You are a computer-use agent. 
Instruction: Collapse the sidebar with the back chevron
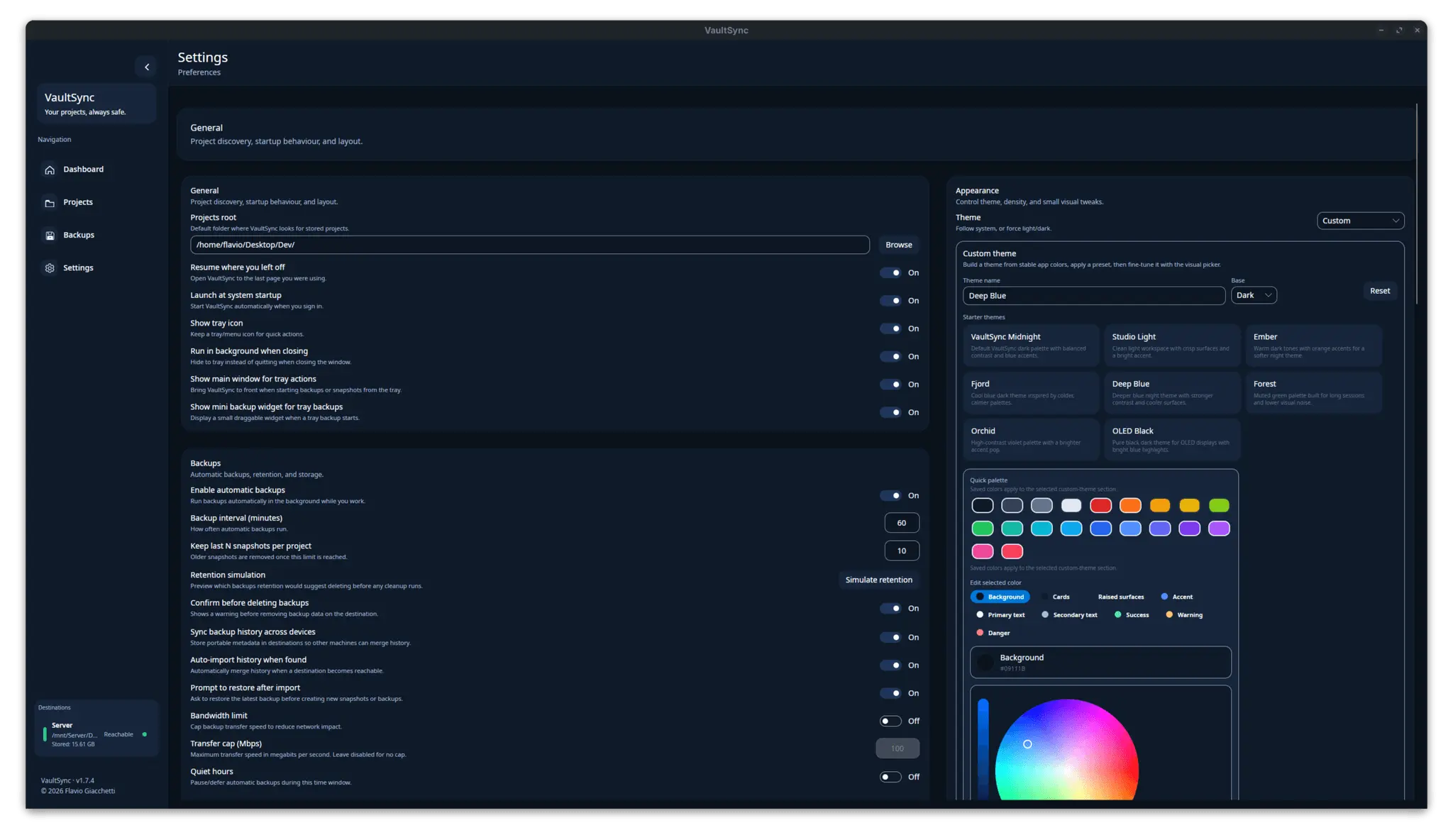pos(146,67)
